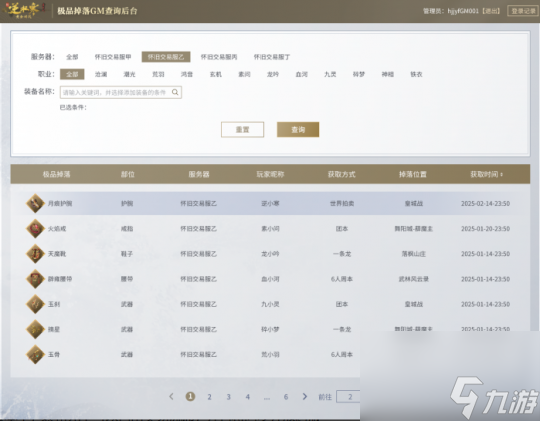Screen dimensions: 540x421
Task: Click player name 荒小羽
Action: point(270,354)
